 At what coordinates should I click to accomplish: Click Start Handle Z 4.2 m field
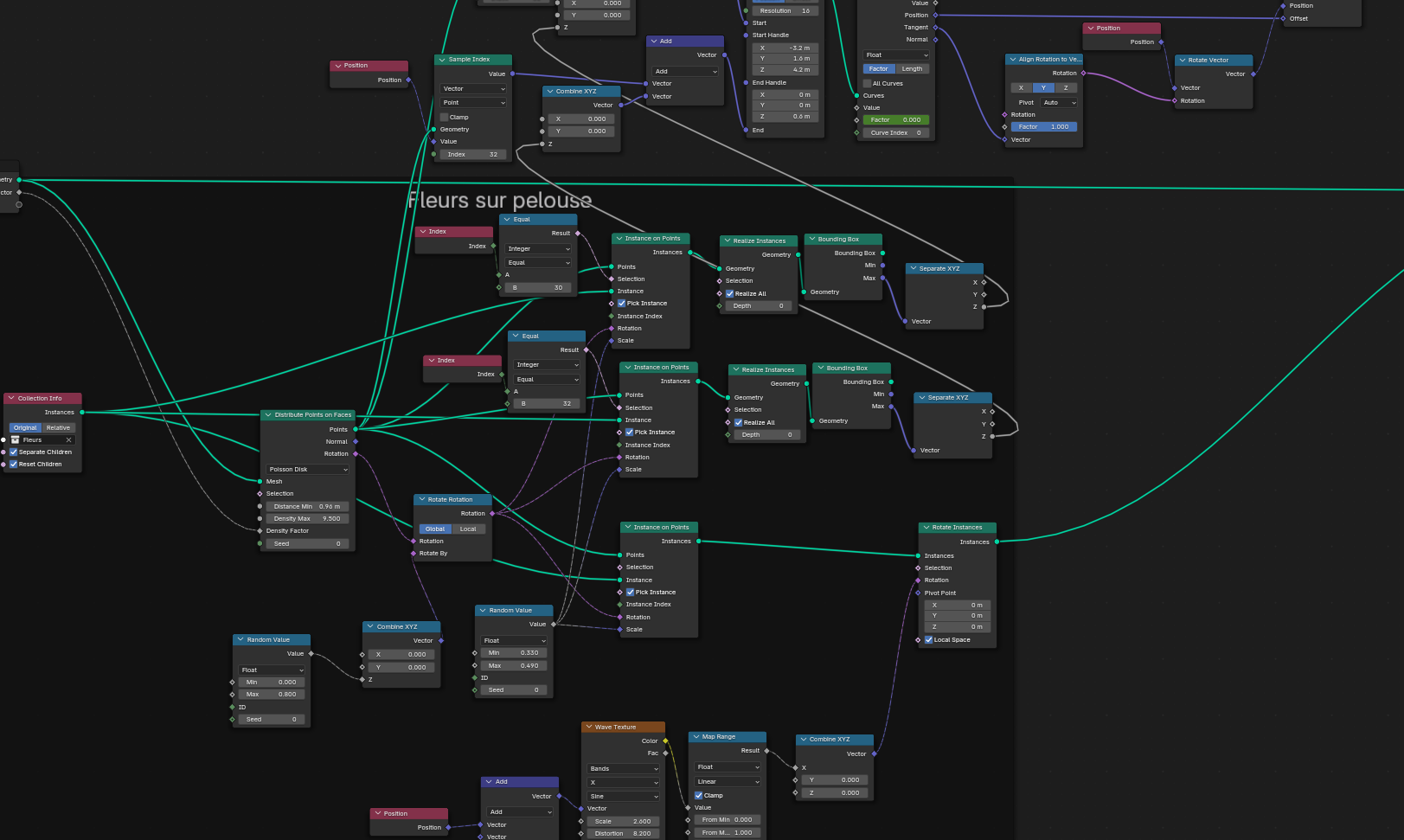click(x=785, y=69)
